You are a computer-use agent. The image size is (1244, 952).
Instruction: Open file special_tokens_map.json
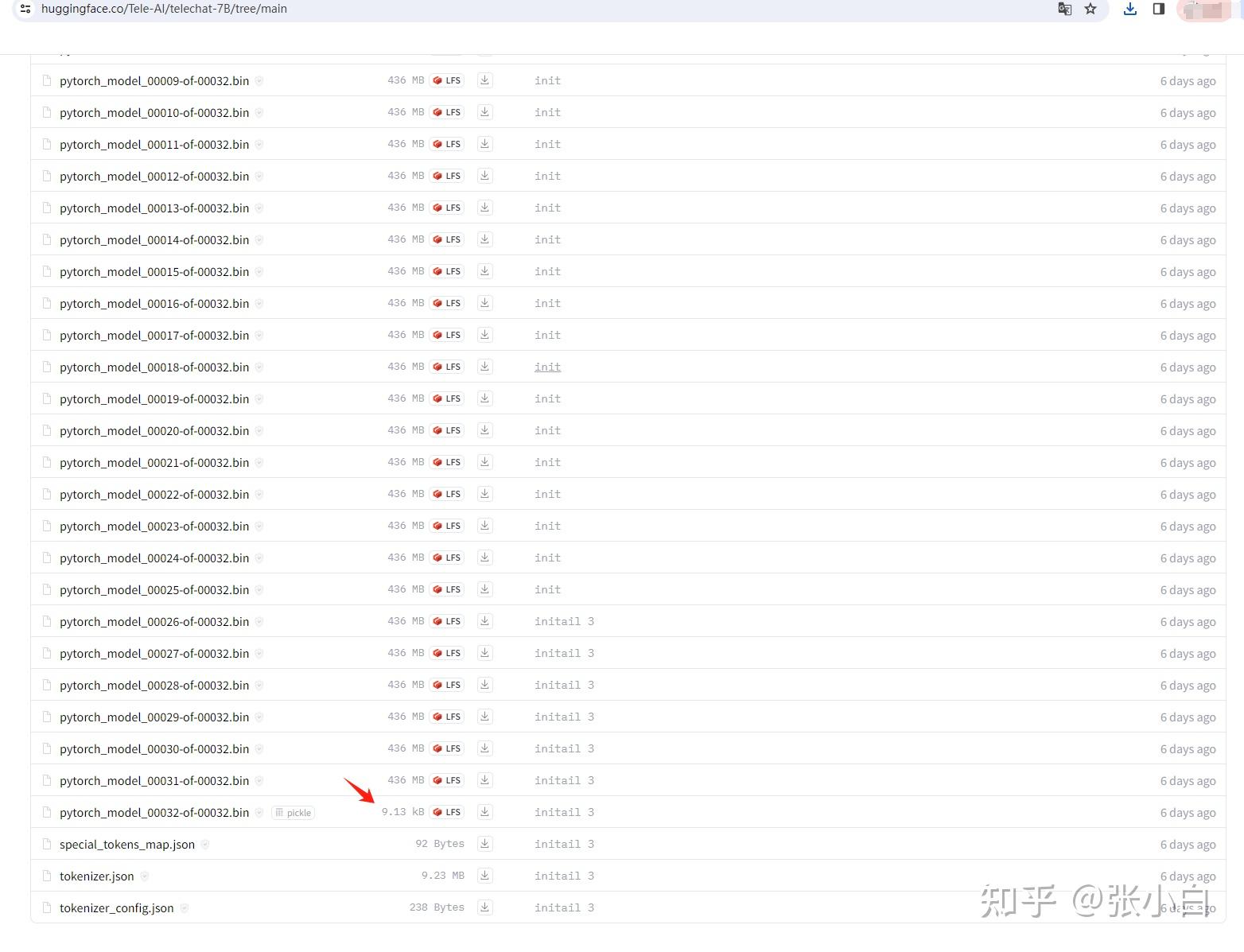127,845
